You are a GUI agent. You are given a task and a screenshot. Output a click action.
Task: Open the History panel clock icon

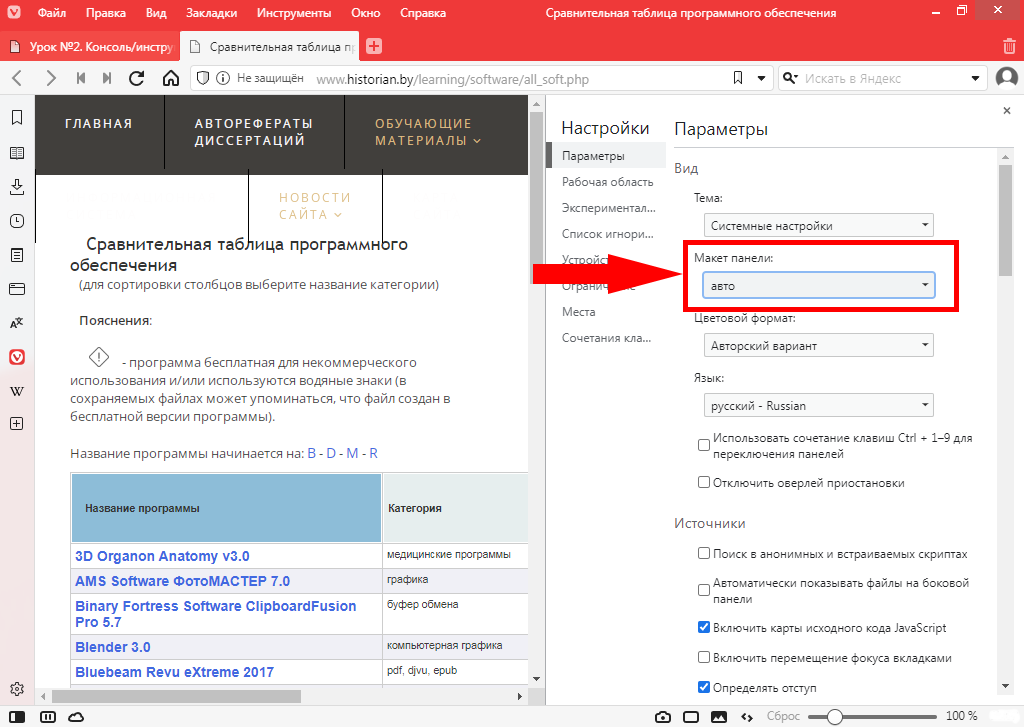[x=17, y=221]
